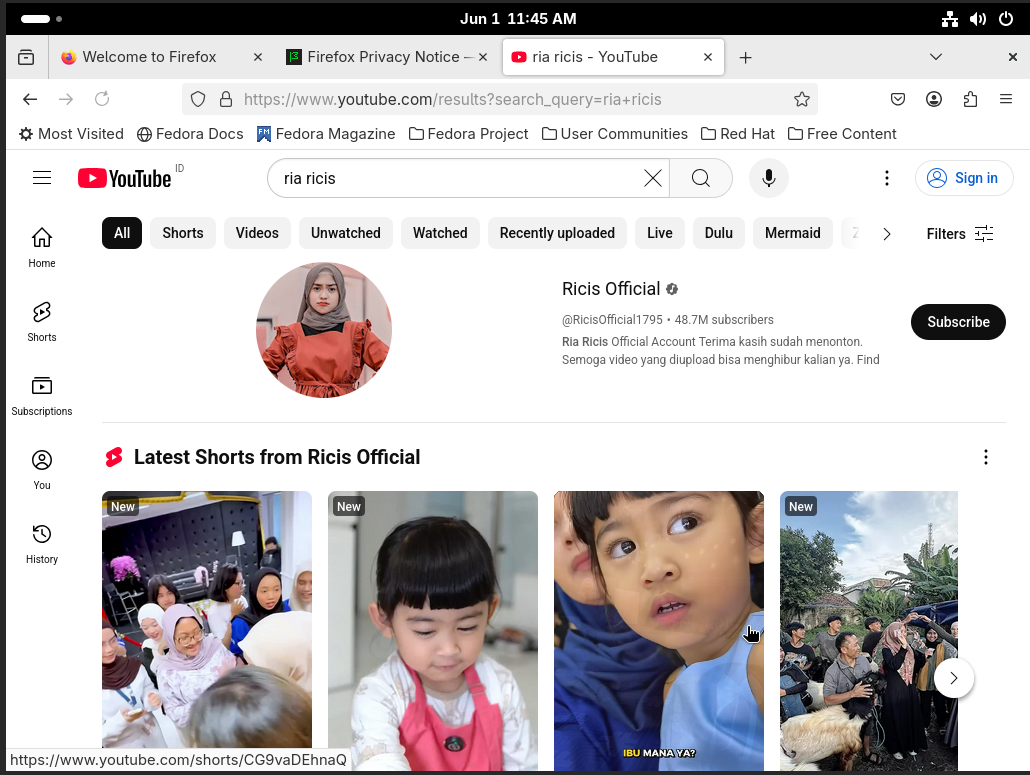Open the Firefox extensions icon
The image size is (1030, 775).
[x=970, y=99]
